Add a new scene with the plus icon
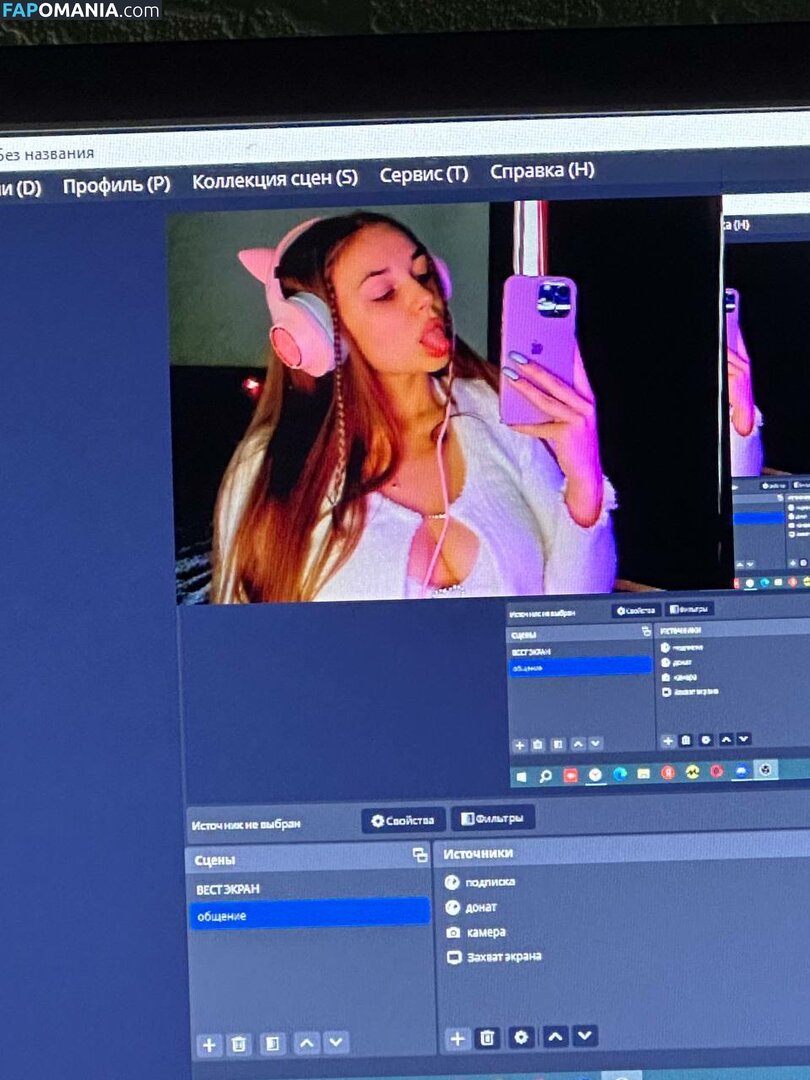This screenshot has height=1080, width=810. (209, 1043)
